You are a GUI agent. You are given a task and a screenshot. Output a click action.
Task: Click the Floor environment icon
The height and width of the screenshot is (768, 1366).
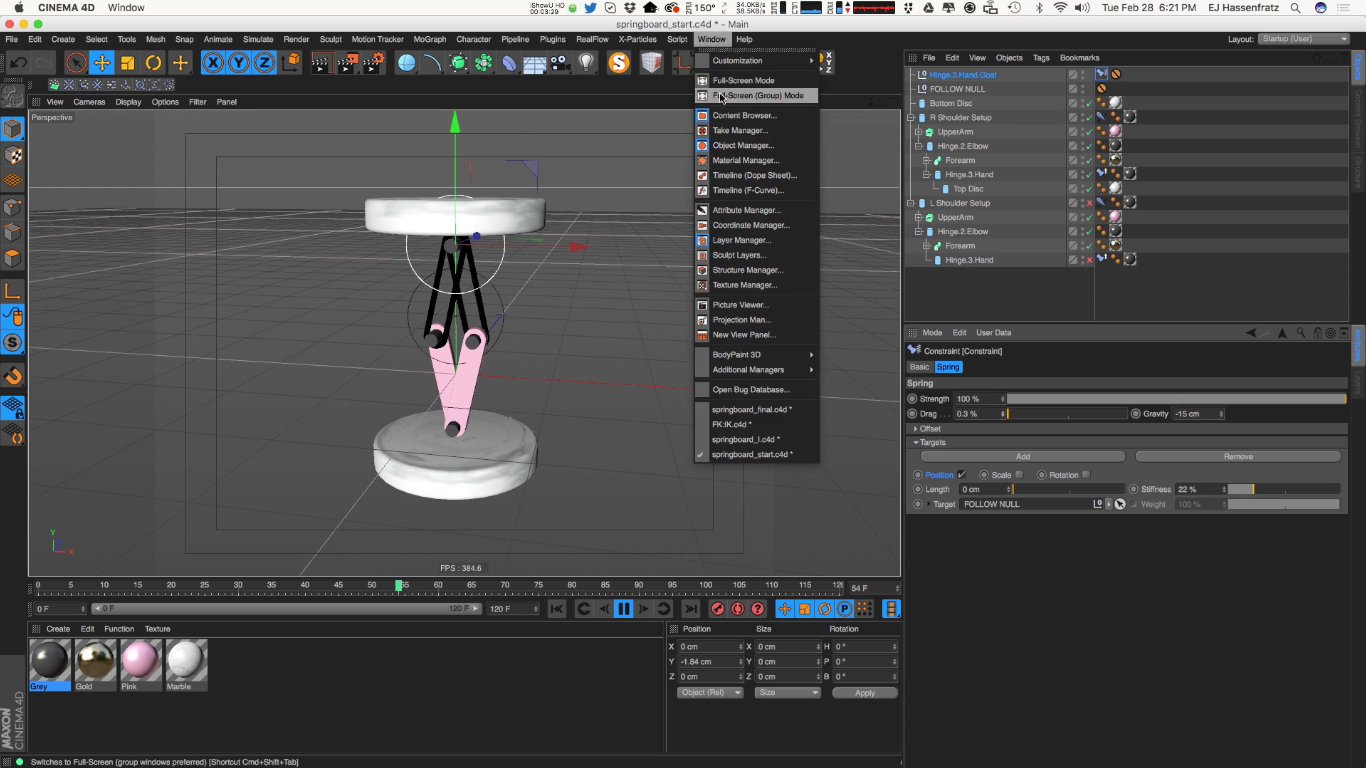tap(535, 63)
